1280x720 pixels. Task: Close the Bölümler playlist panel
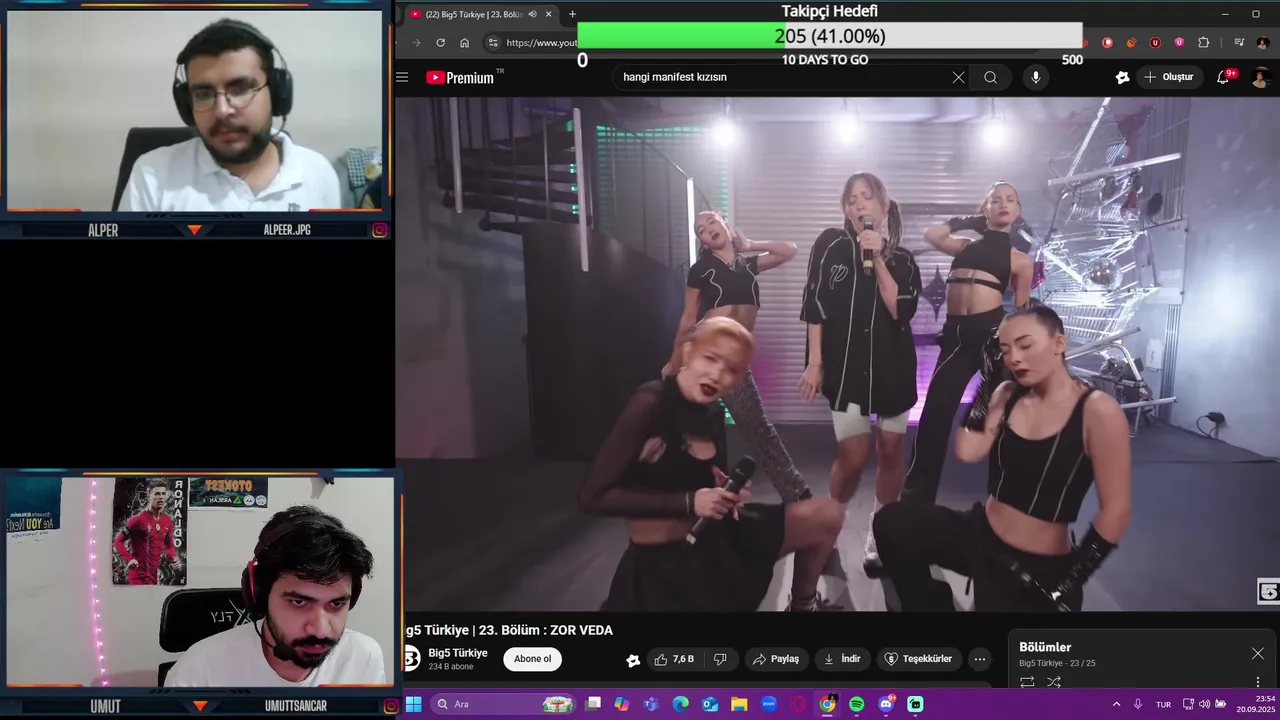coord(1257,653)
